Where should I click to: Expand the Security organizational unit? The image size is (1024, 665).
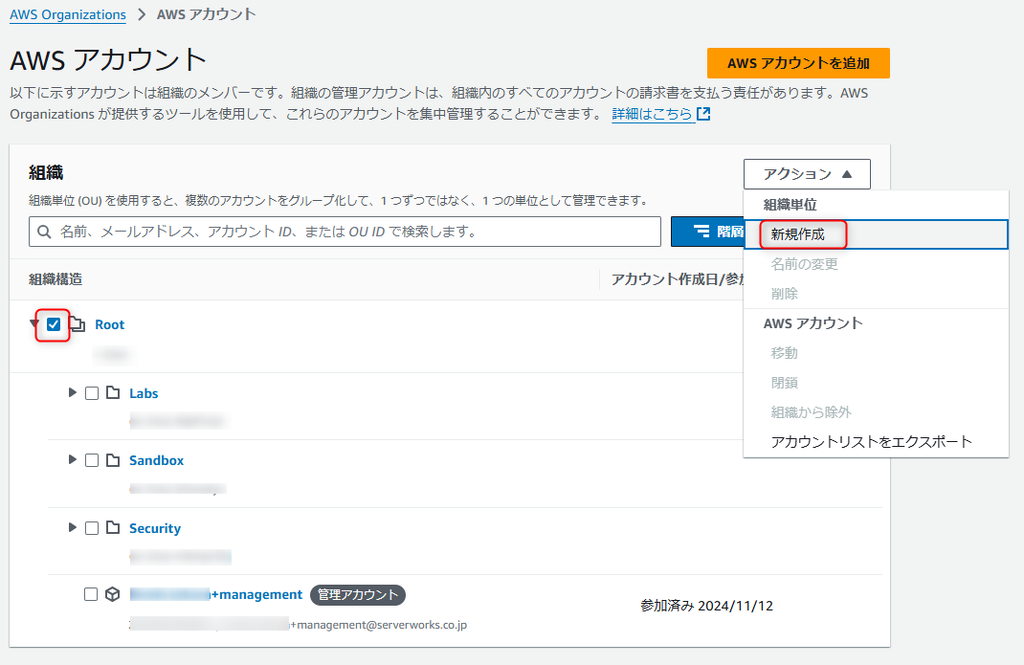click(72, 527)
